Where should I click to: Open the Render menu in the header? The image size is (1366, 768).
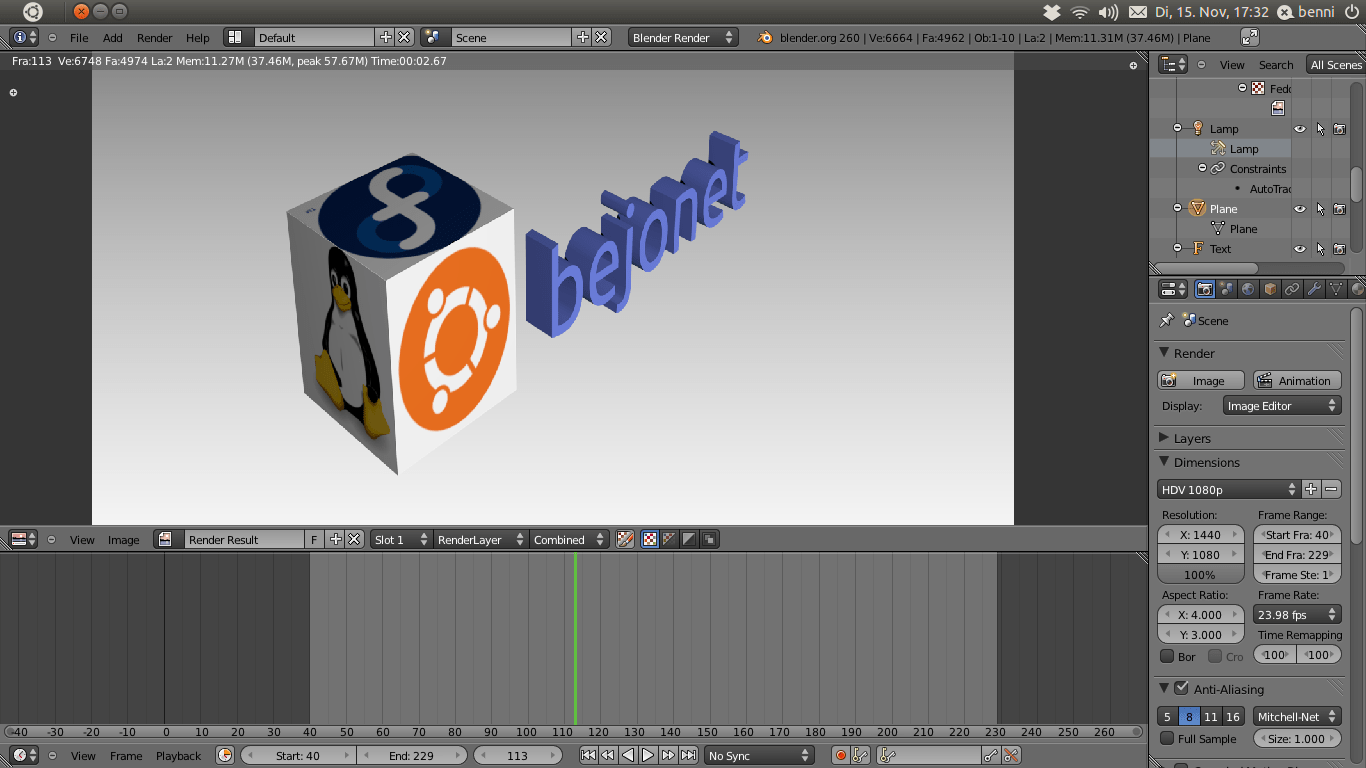pyautogui.click(x=154, y=37)
